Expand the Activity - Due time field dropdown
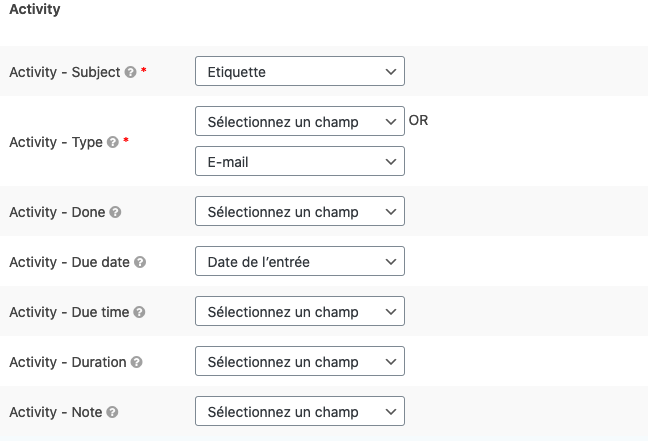This screenshot has height=441, width=648. coord(300,311)
